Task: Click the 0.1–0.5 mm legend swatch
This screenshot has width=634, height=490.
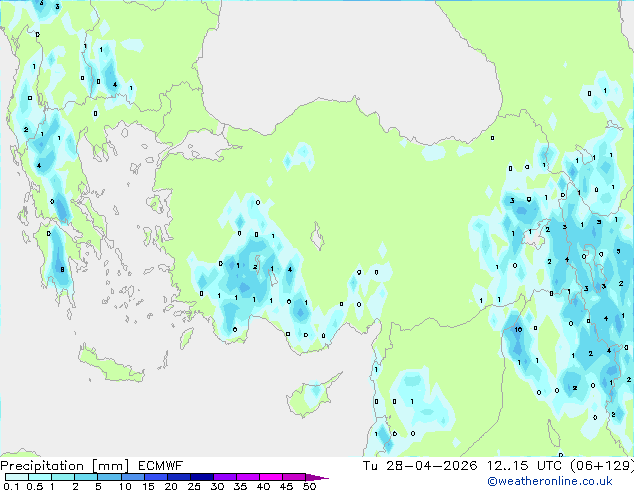Action: click(17, 477)
